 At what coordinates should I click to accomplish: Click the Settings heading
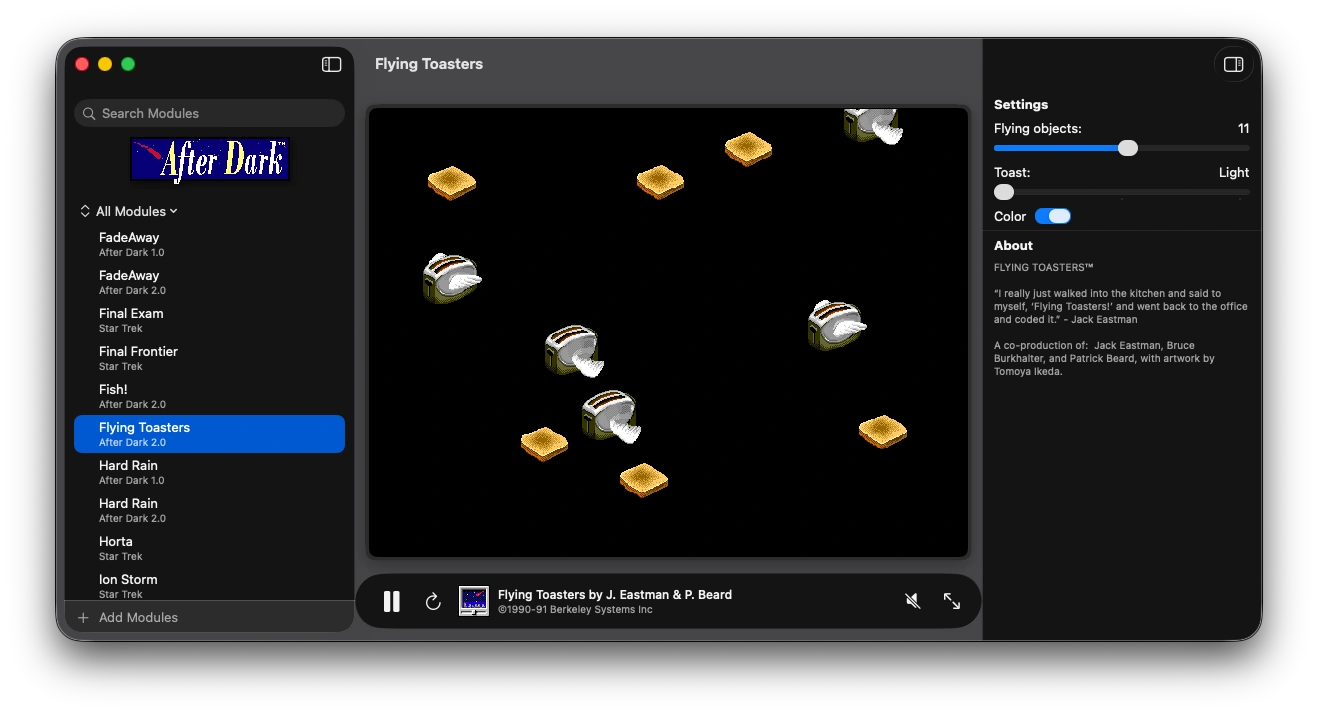pyautogui.click(x=1021, y=104)
